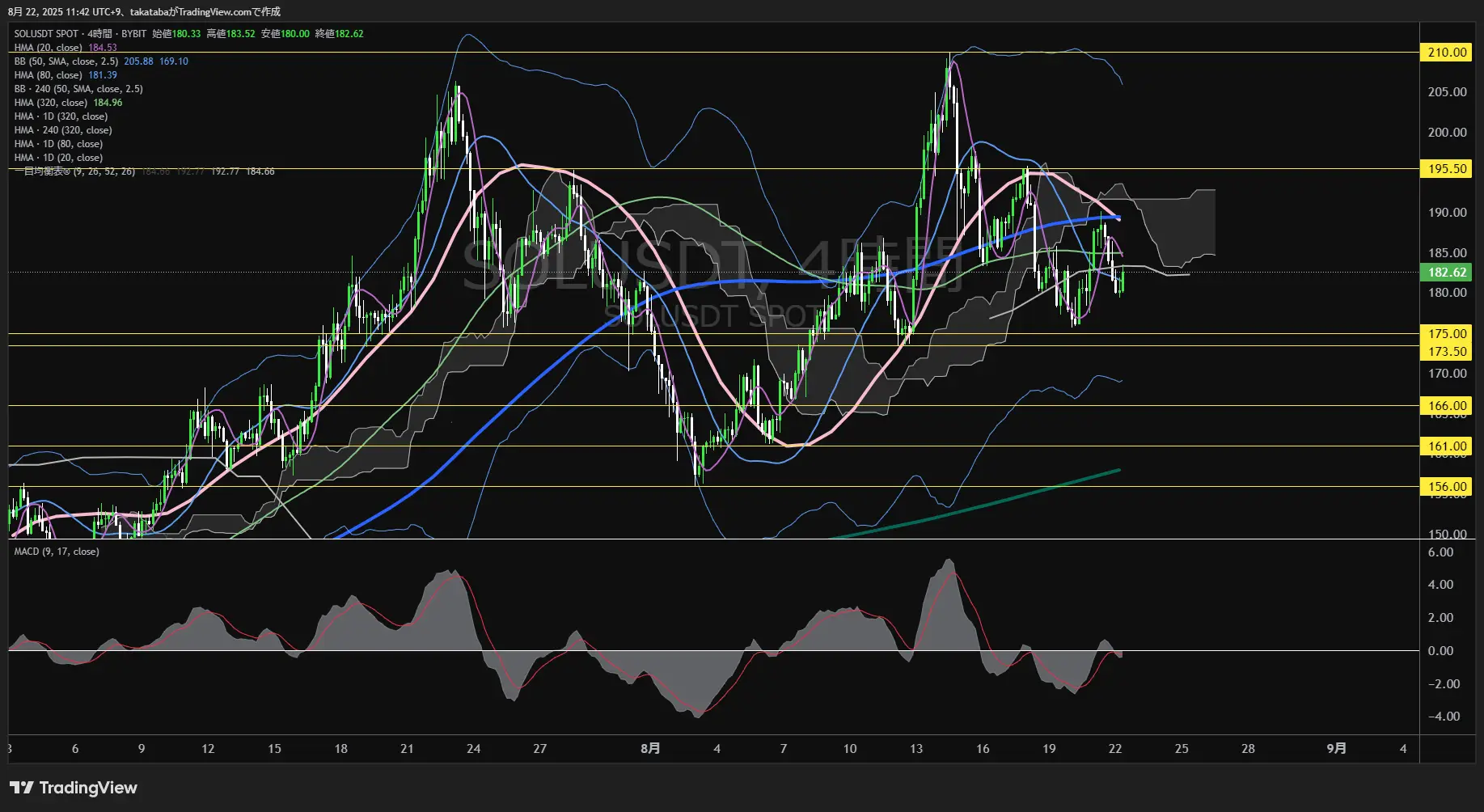Image resolution: width=1484 pixels, height=812 pixels.
Task: Click 205.00 on the price axis
Action: point(1447,92)
